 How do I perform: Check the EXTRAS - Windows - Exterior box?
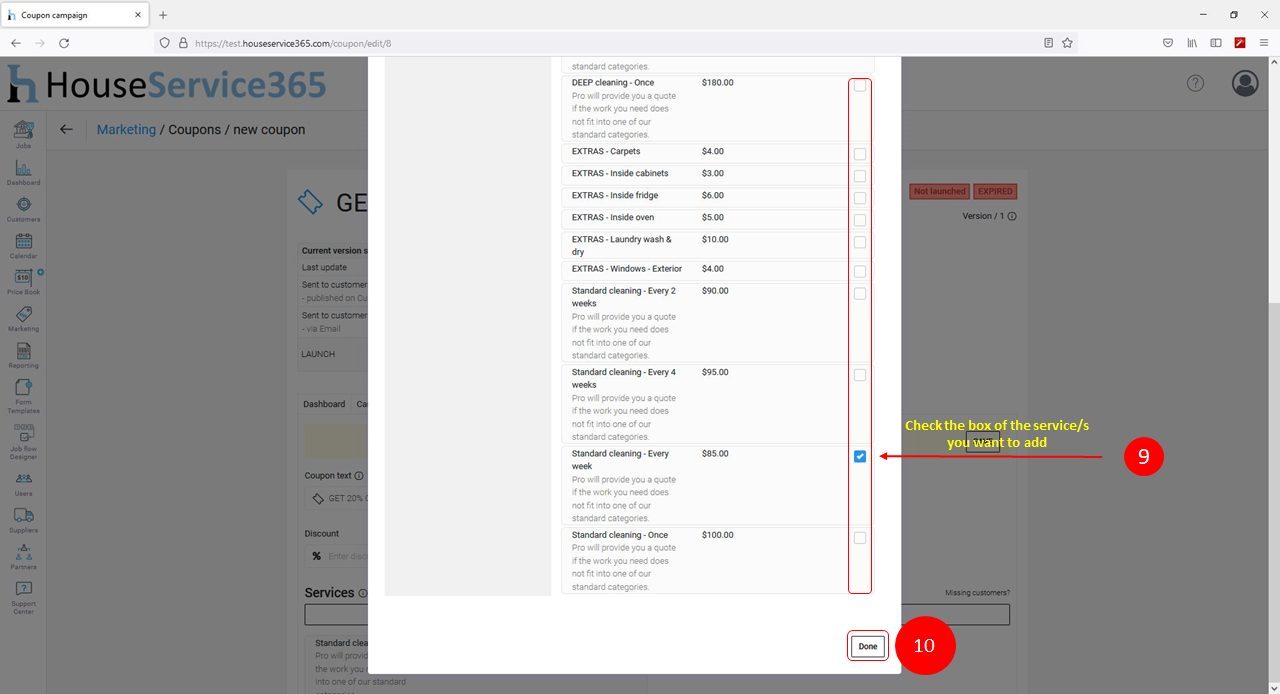tap(860, 271)
